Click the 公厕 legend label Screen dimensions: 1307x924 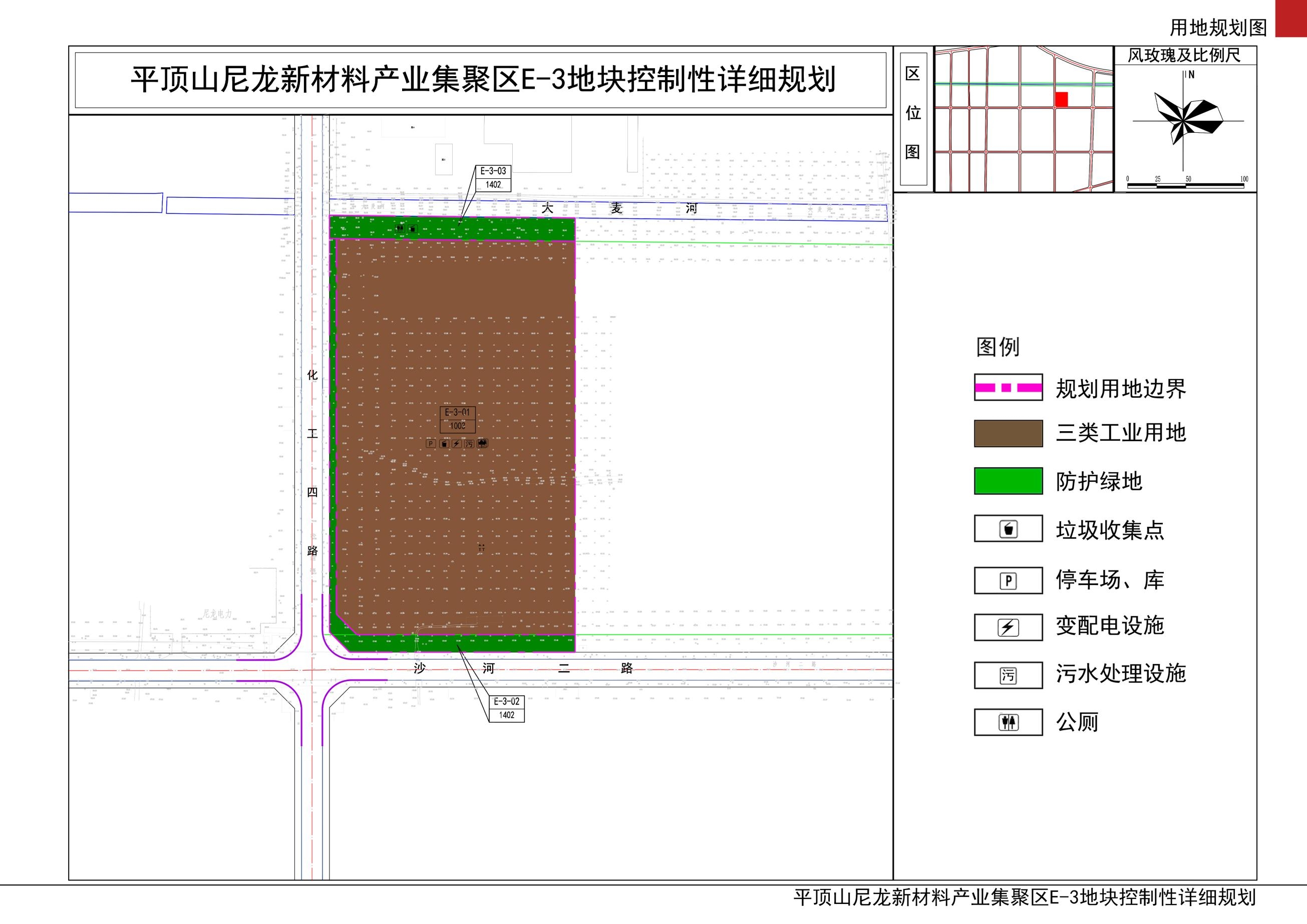click(x=1077, y=723)
